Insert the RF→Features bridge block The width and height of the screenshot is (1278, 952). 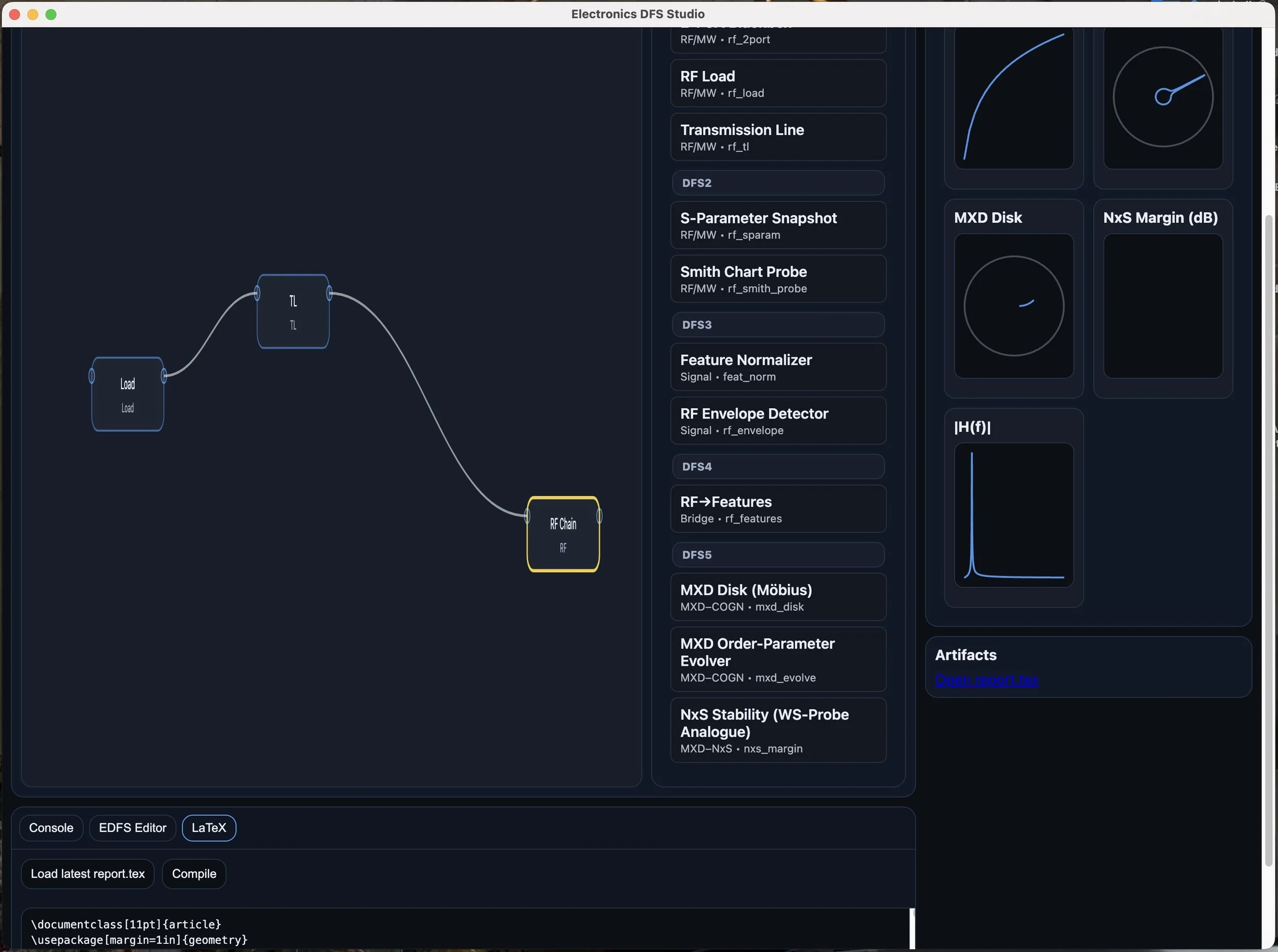778,508
